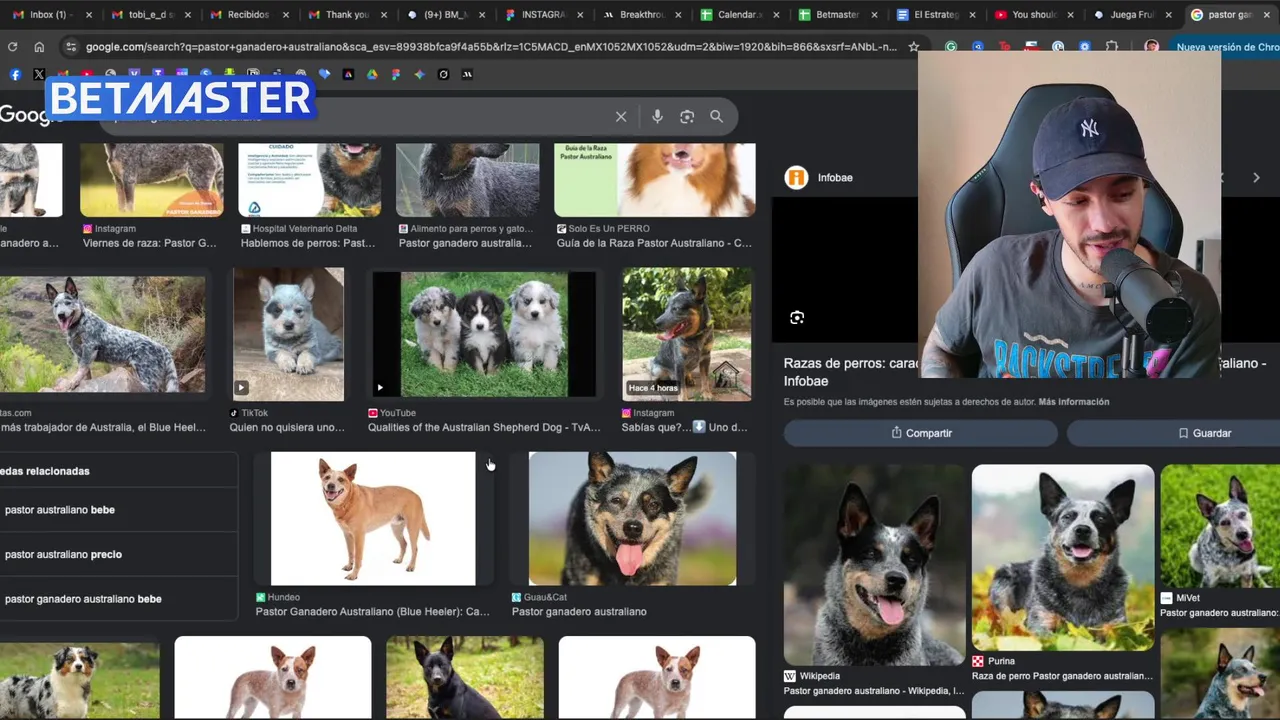Open site information icon in address bar

click(x=70, y=47)
